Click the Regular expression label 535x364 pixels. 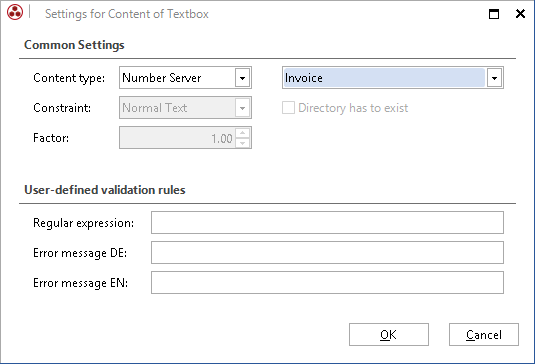click(84, 223)
